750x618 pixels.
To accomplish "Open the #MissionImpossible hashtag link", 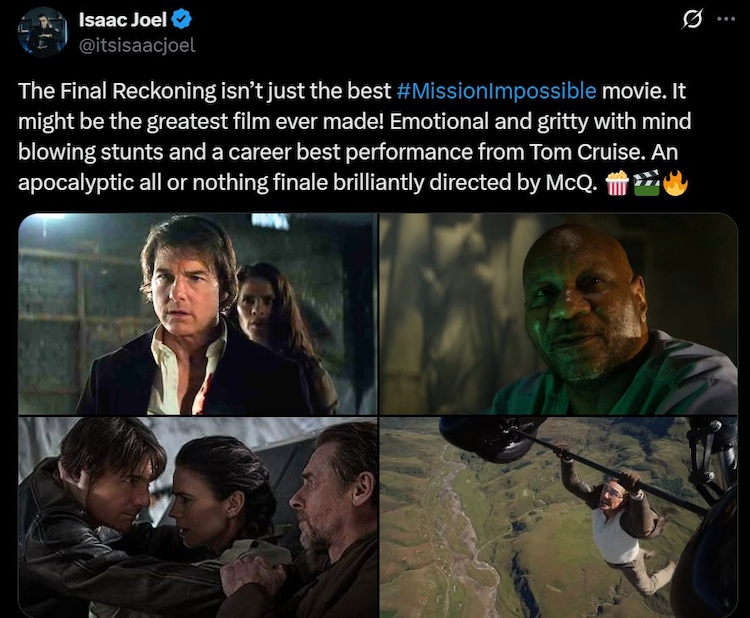I will tap(496, 91).
